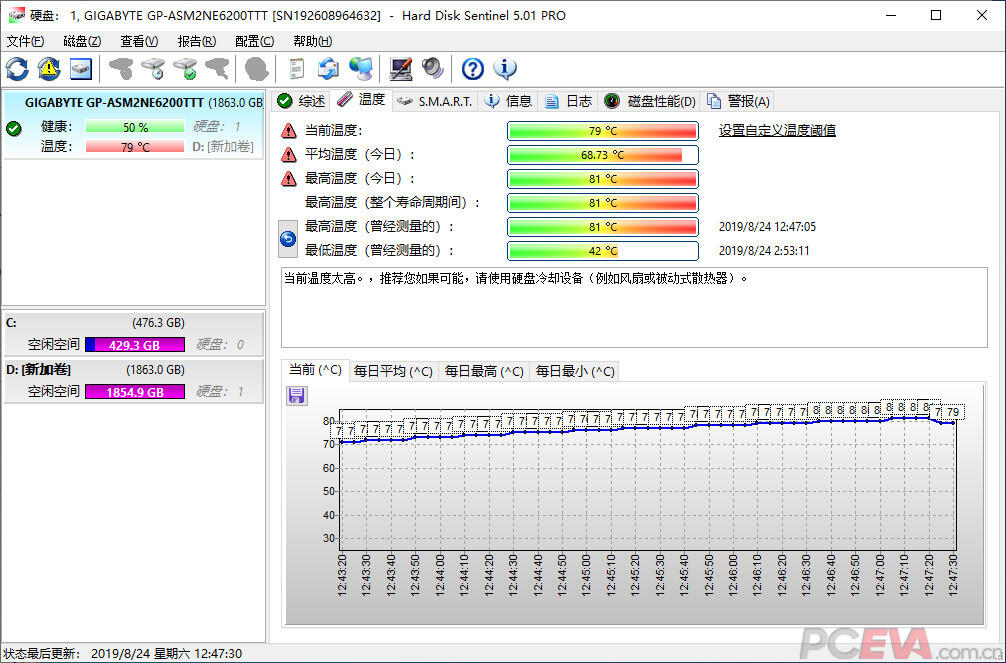The image size is (1006, 663).
Task: Click the red 79 °C temperature bar in disk panel
Action: coord(135,147)
